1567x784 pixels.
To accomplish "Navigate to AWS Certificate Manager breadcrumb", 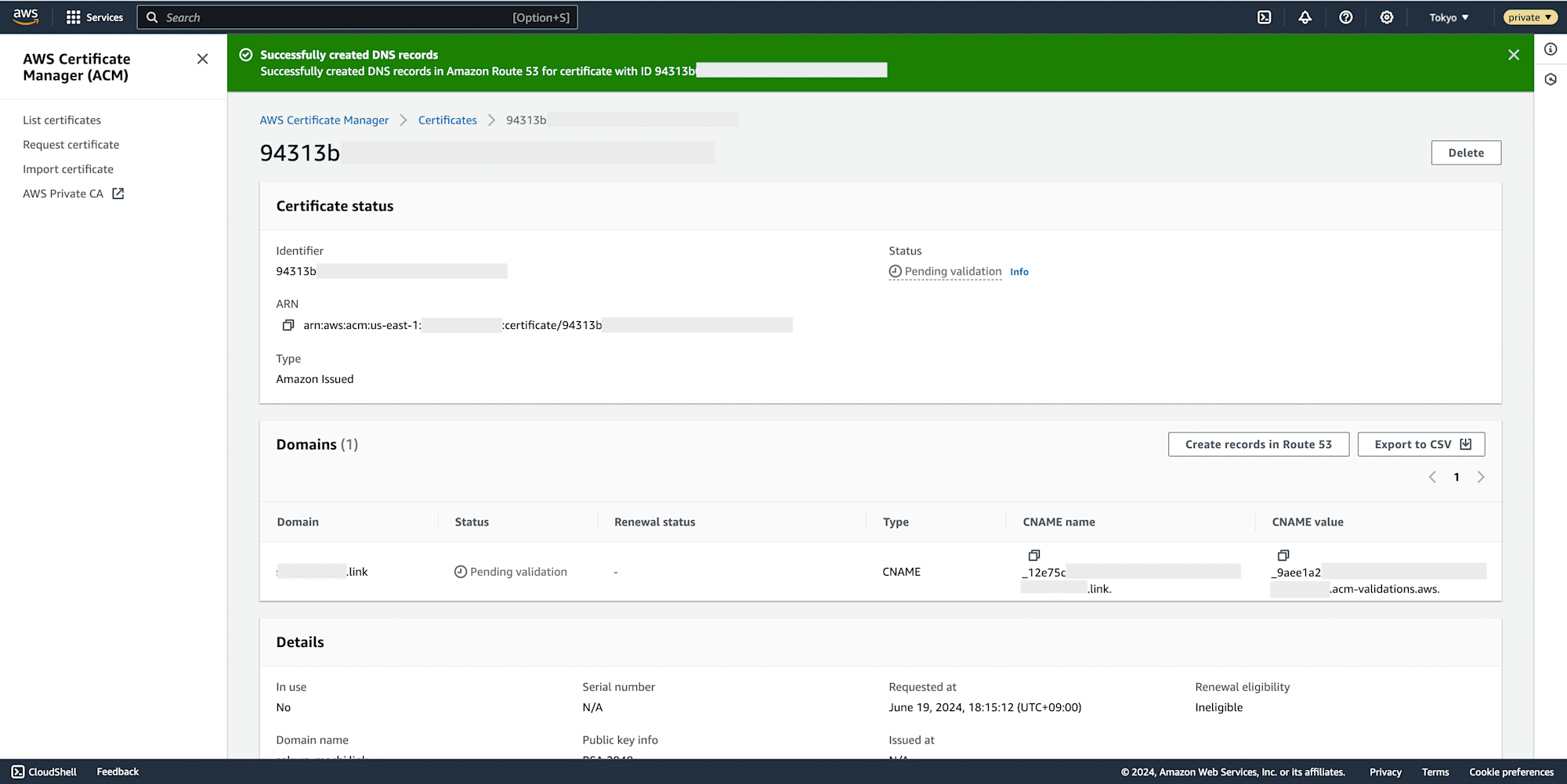I will click(324, 120).
